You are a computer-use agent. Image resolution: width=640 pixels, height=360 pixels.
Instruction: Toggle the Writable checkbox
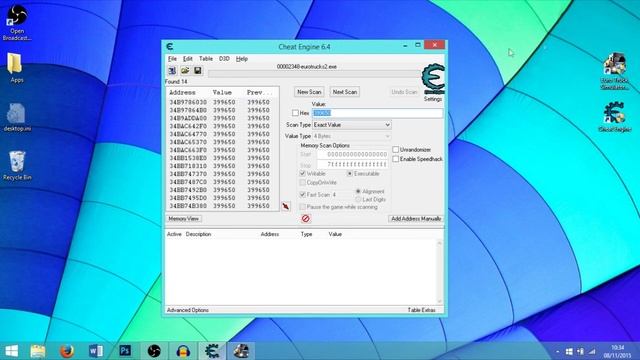(302, 173)
